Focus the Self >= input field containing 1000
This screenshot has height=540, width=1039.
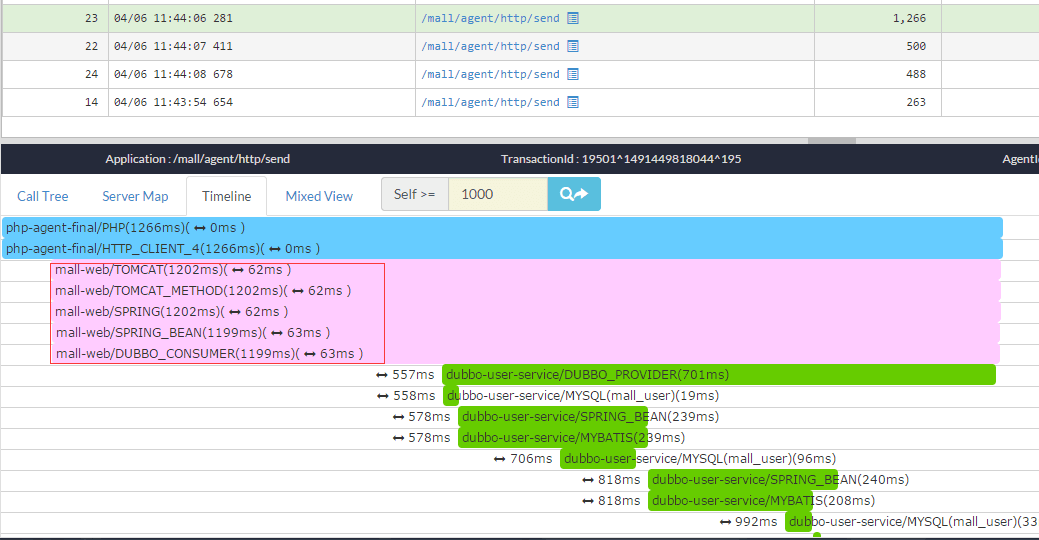[497, 194]
